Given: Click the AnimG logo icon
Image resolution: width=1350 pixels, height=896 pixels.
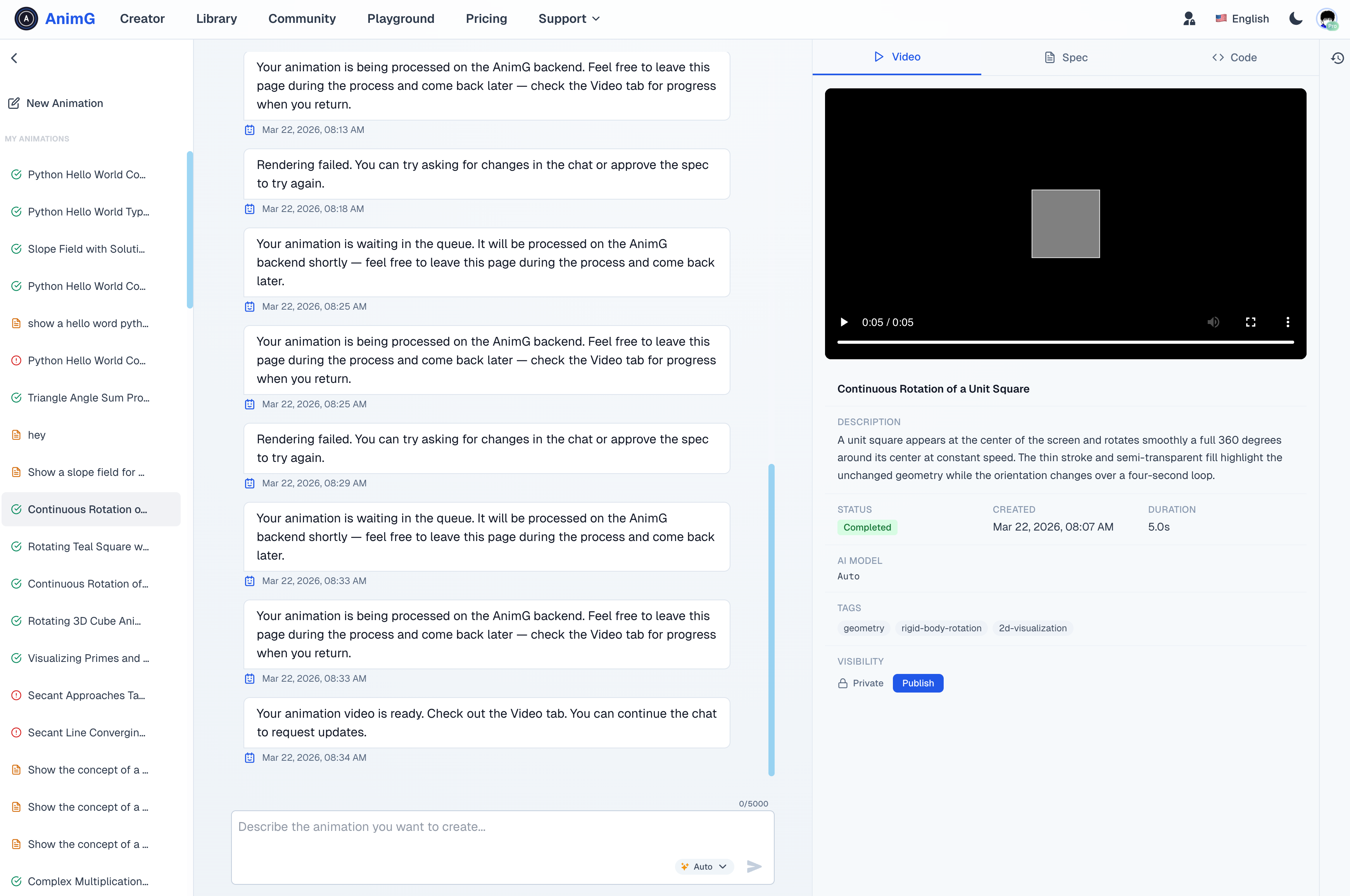Looking at the screenshot, I should coord(26,18).
